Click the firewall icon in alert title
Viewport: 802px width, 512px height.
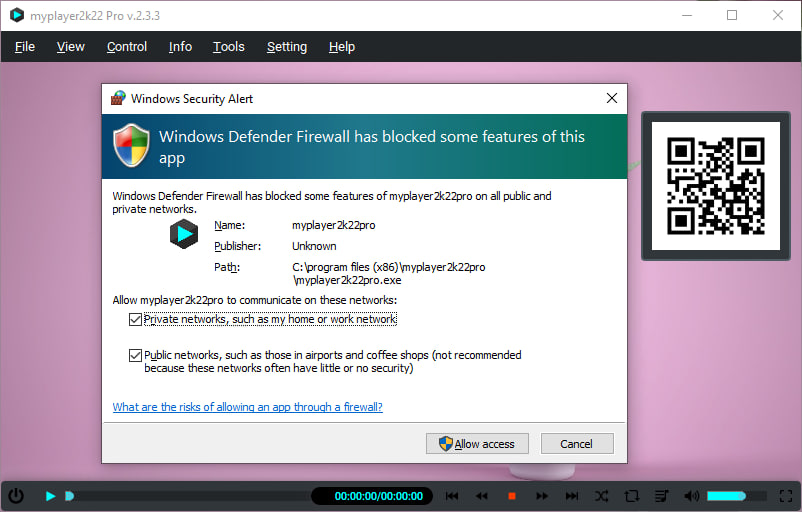click(118, 98)
